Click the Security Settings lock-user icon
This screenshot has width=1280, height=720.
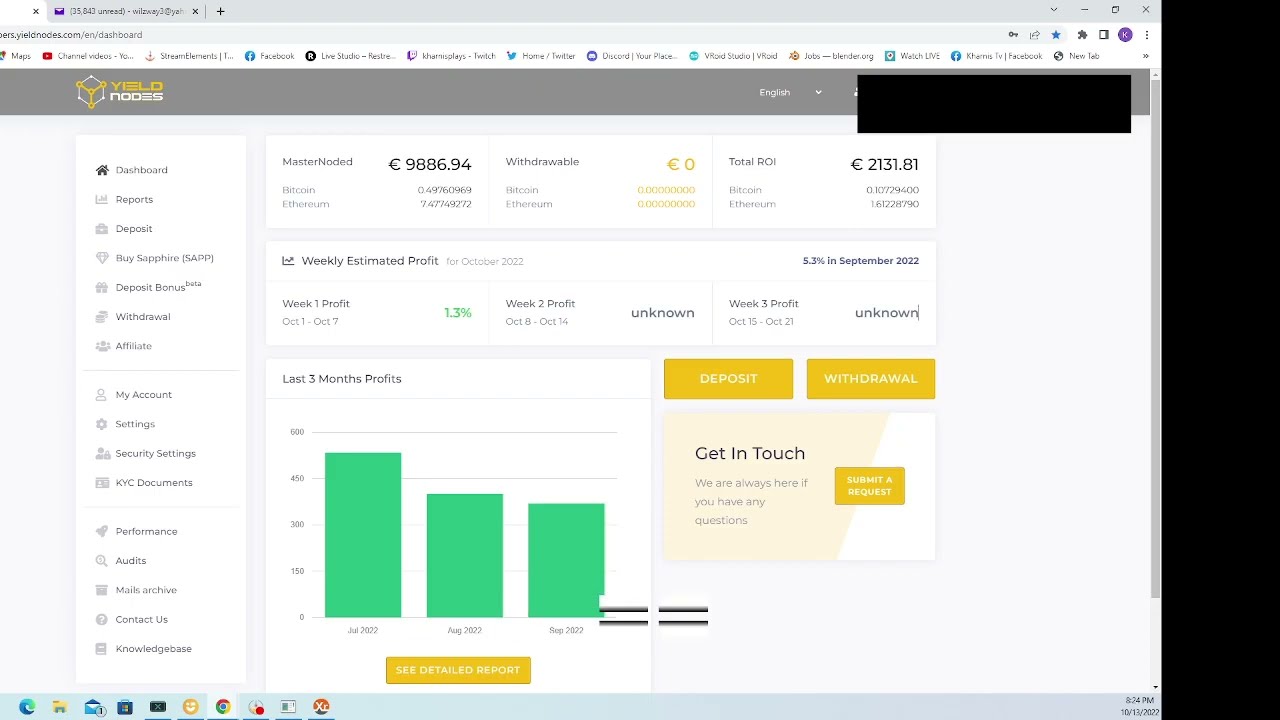(x=102, y=453)
